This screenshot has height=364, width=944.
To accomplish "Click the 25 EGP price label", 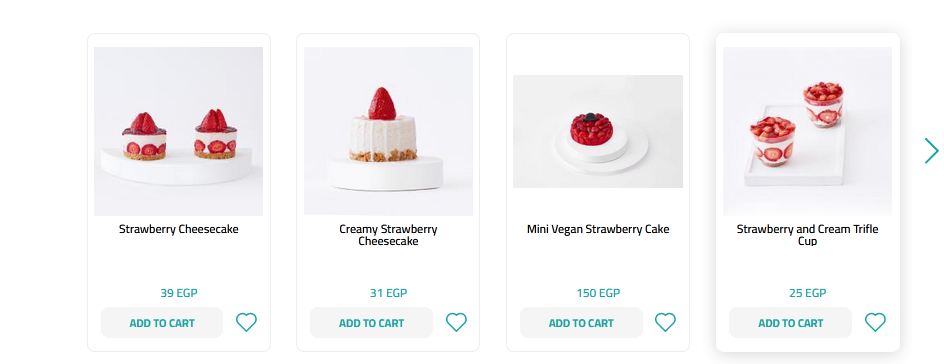I will click(807, 293).
